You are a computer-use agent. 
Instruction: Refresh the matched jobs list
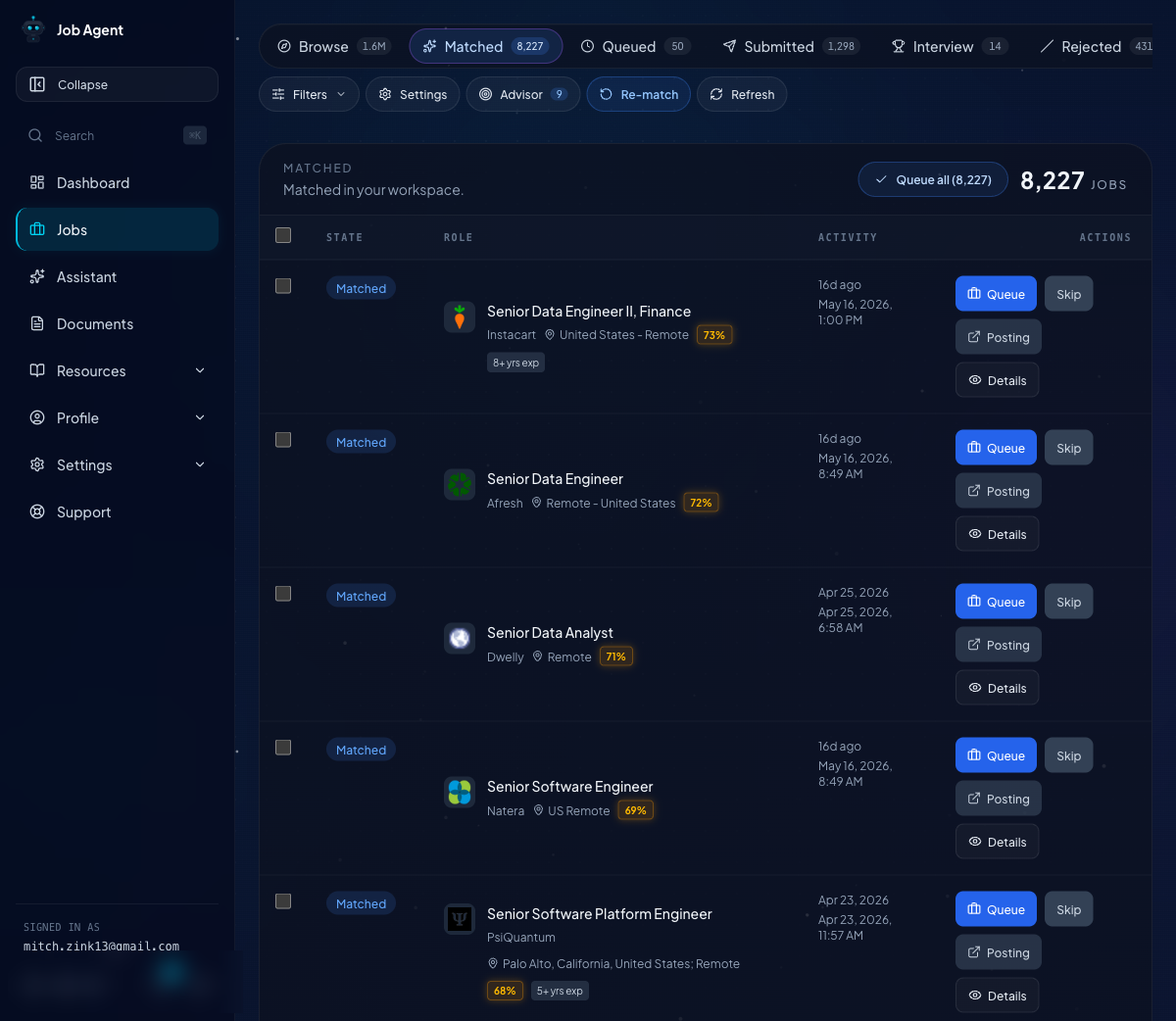pos(742,94)
